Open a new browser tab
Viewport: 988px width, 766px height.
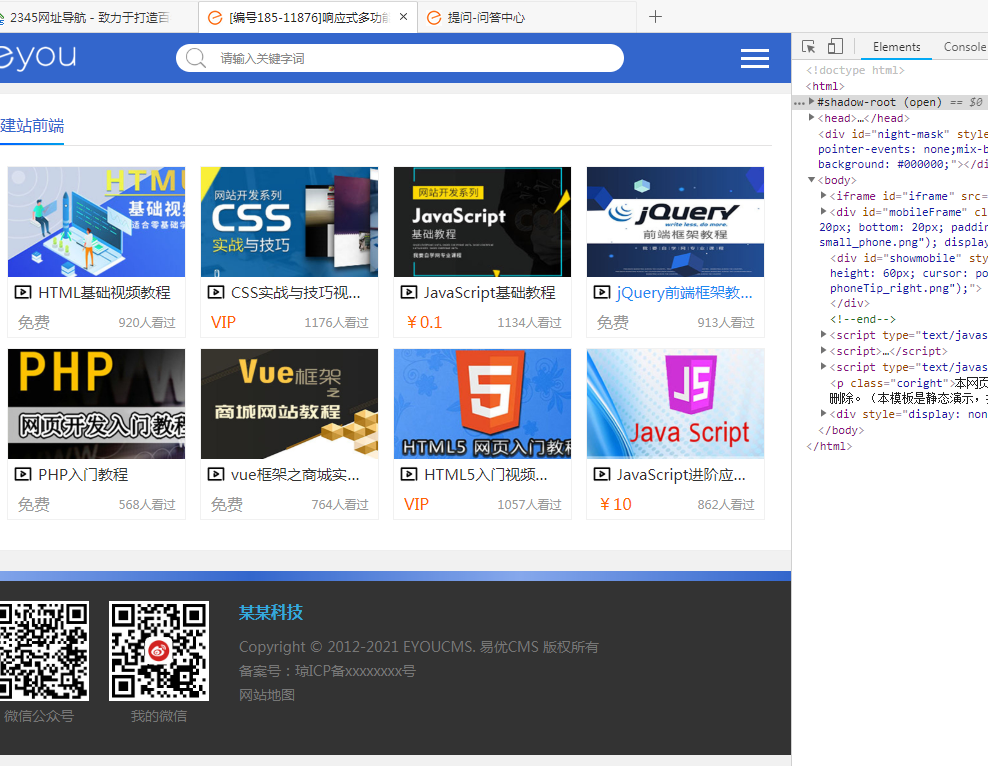tap(655, 17)
